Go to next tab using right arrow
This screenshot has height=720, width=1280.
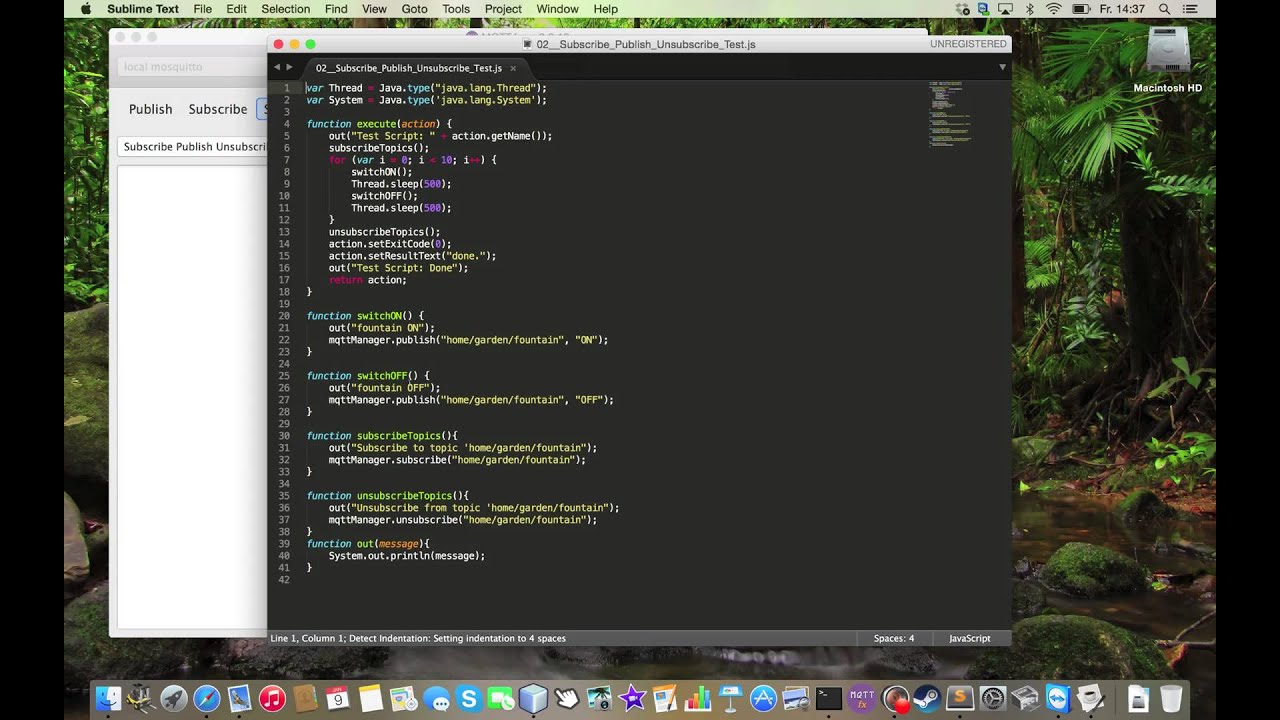point(290,67)
